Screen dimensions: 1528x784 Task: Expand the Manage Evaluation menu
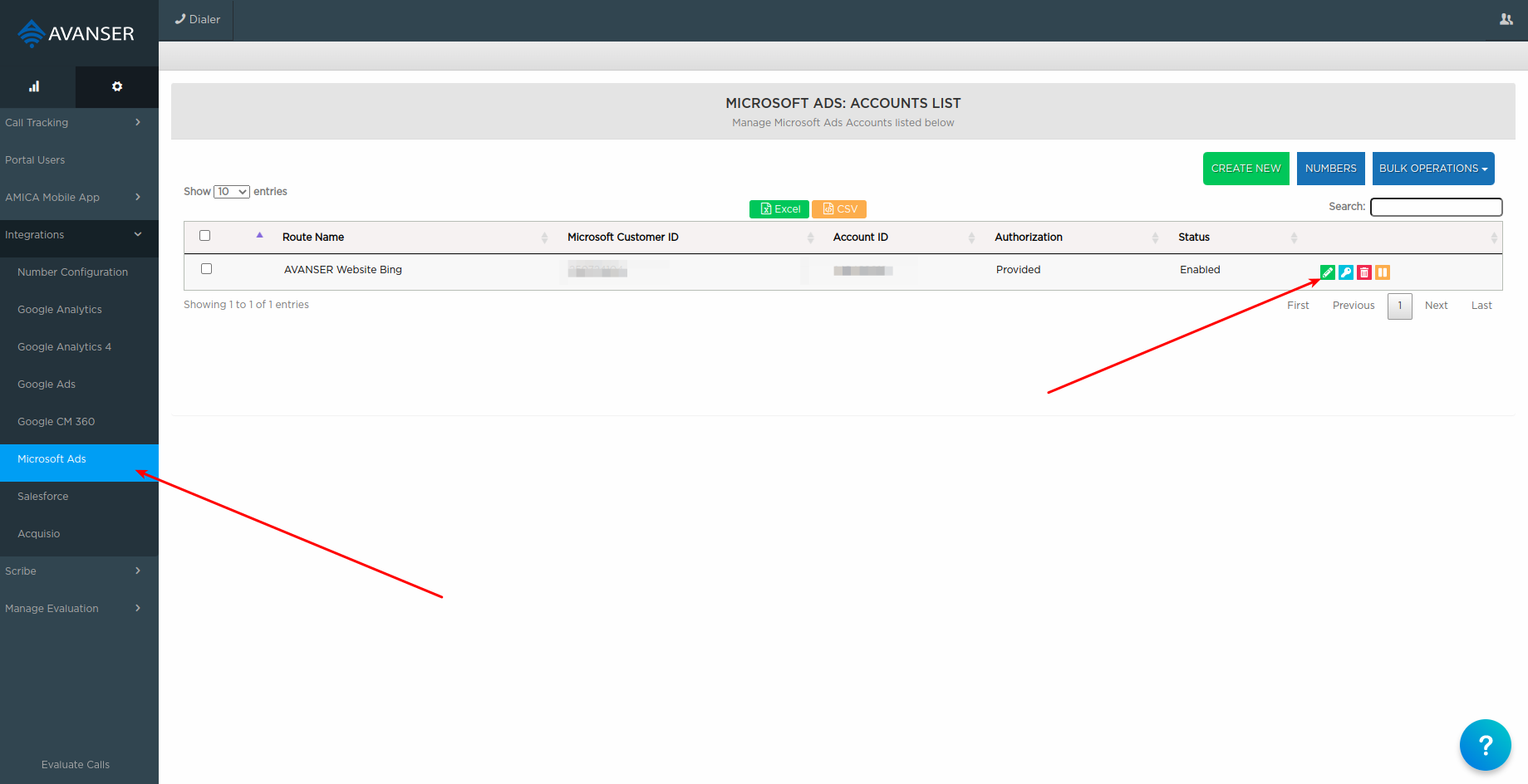(79, 609)
